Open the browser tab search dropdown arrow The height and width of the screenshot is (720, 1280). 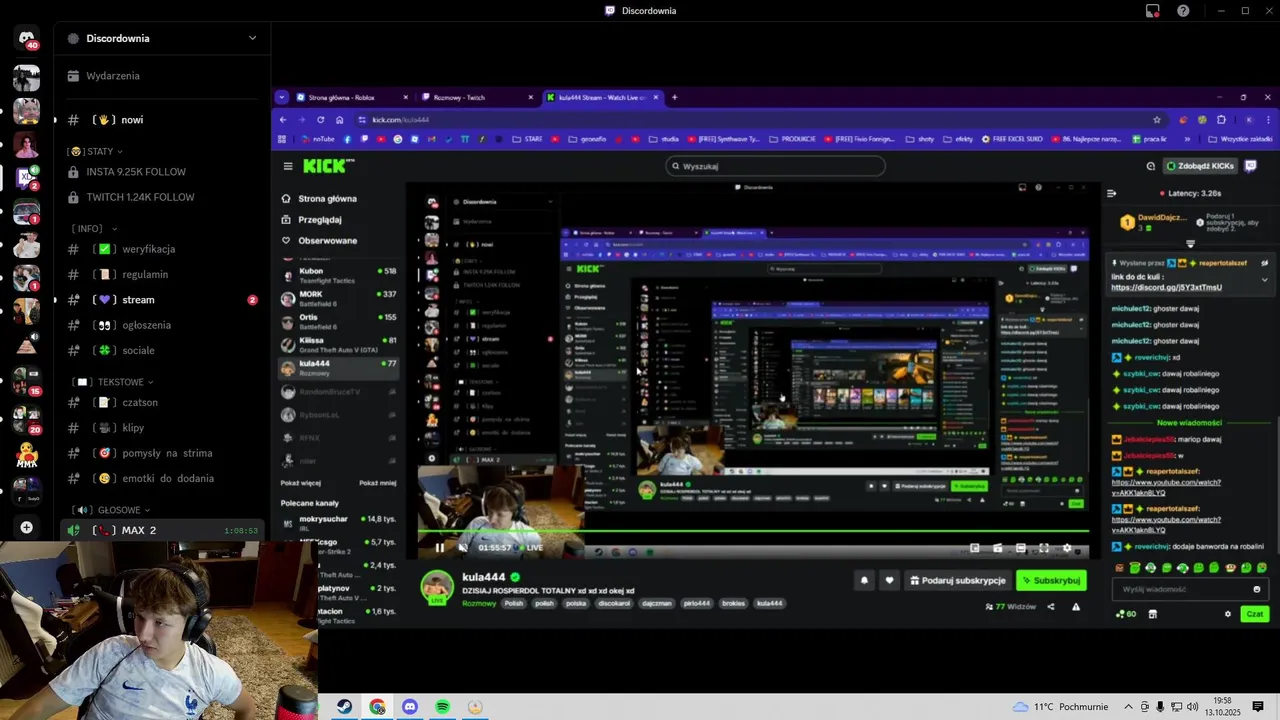[x=283, y=97]
